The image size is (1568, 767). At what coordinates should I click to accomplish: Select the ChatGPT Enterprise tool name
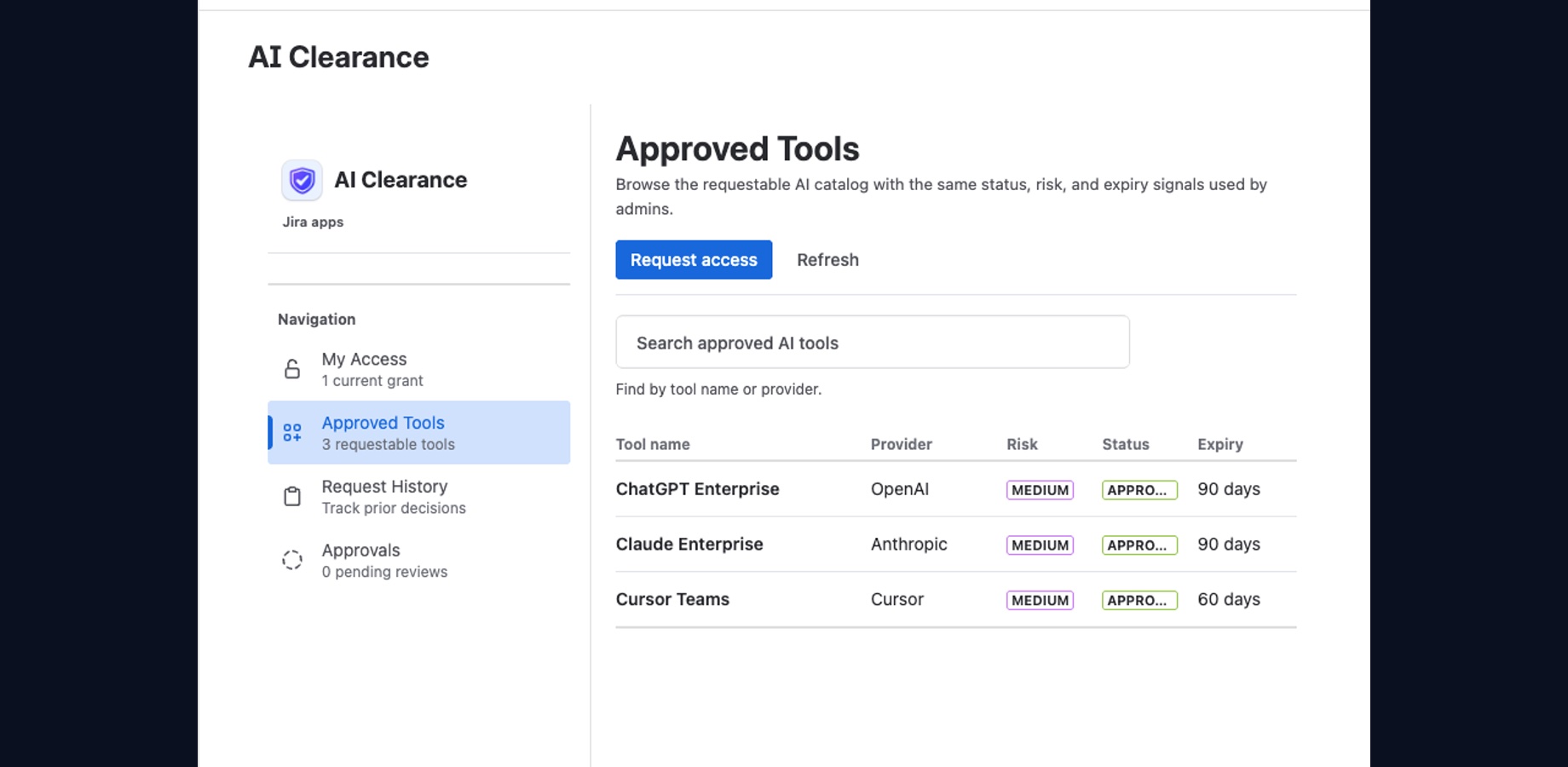[697, 489]
